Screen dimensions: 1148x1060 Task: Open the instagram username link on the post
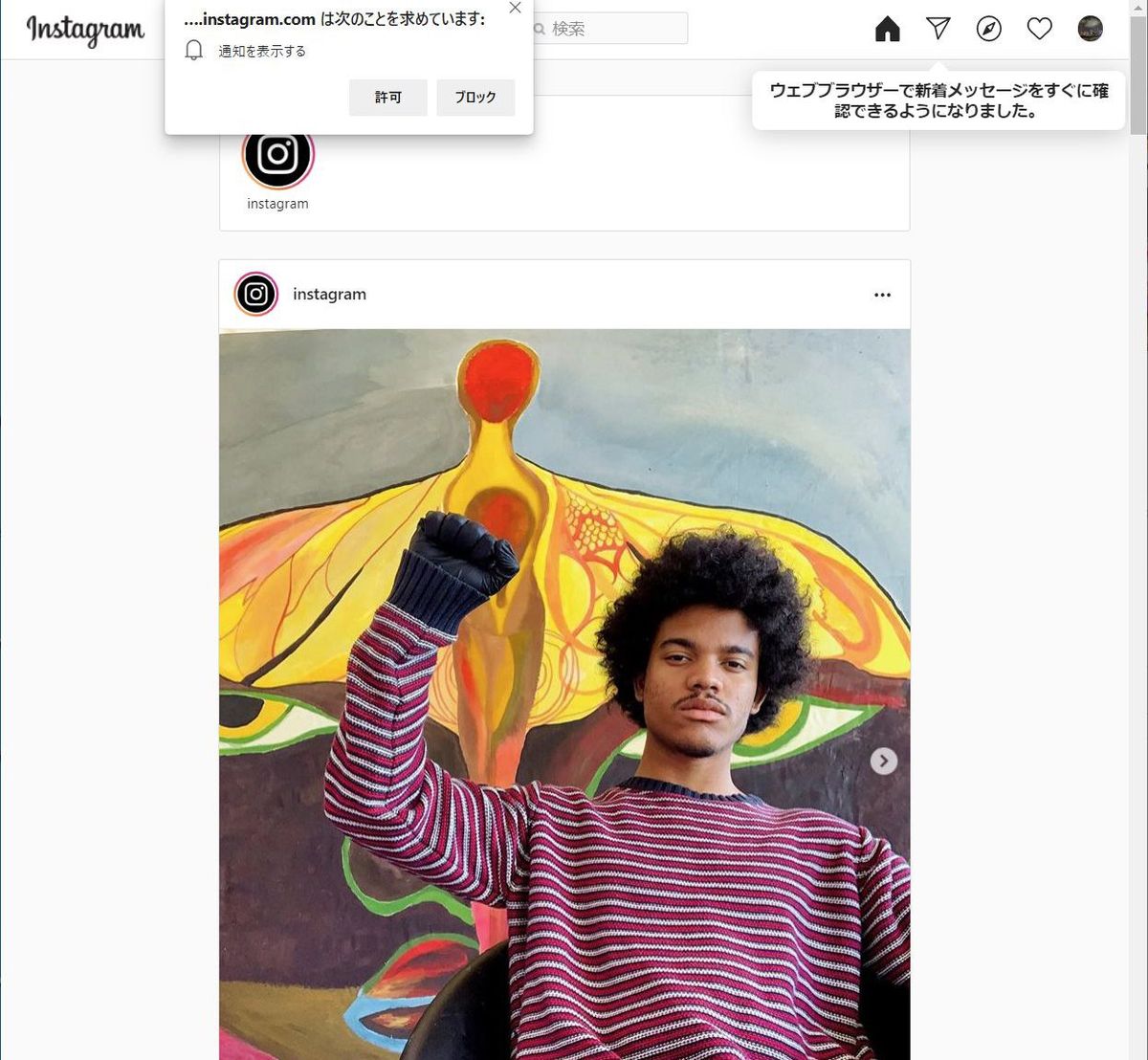tap(329, 295)
